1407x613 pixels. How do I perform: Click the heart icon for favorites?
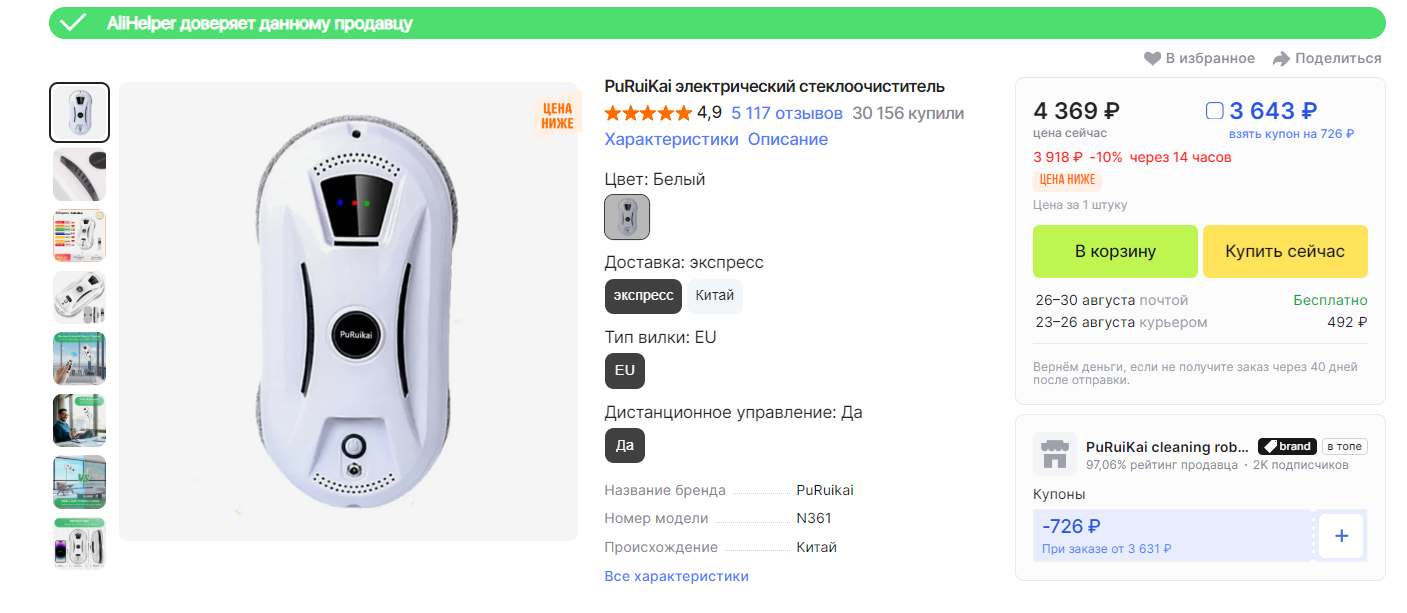point(1152,59)
